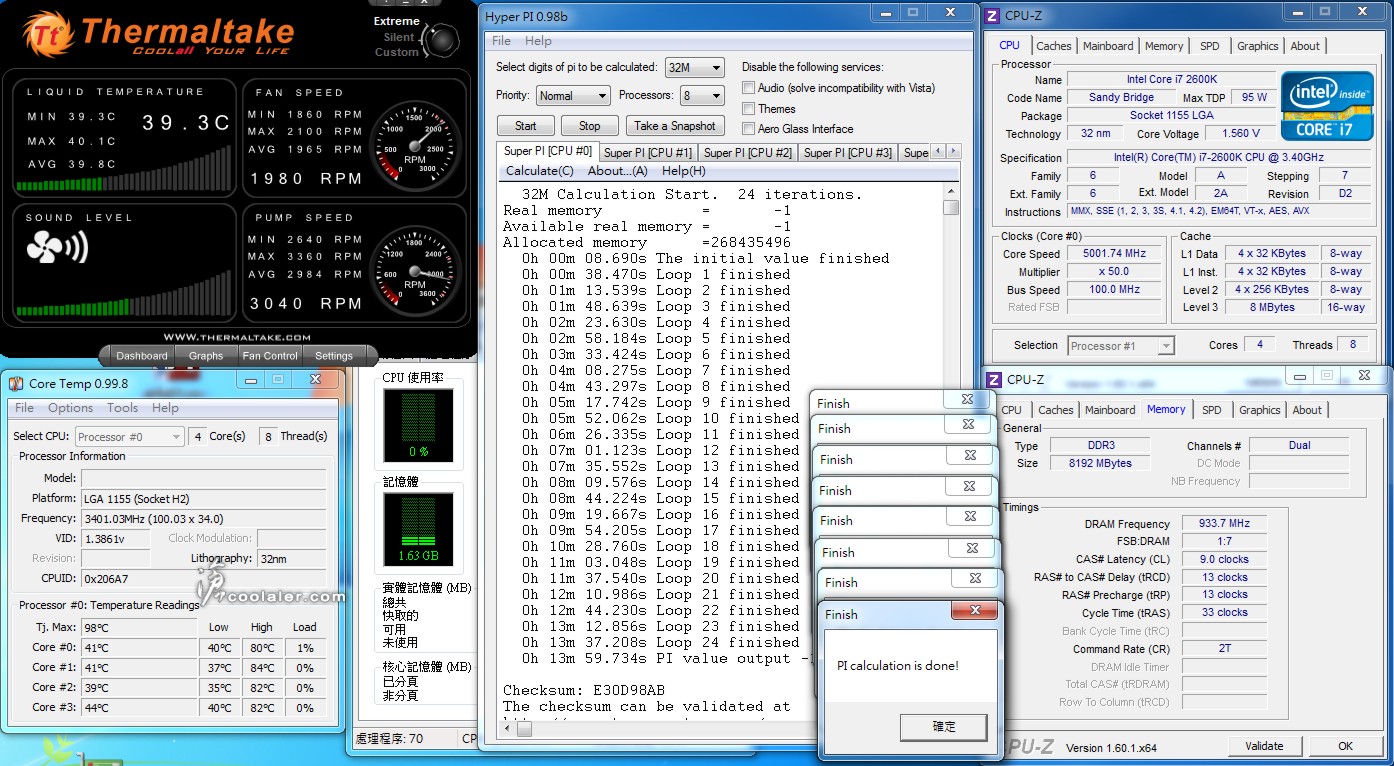Click Super PI horizontal scrollbar thumb
This screenshot has height=766, width=1394.
pos(524,730)
